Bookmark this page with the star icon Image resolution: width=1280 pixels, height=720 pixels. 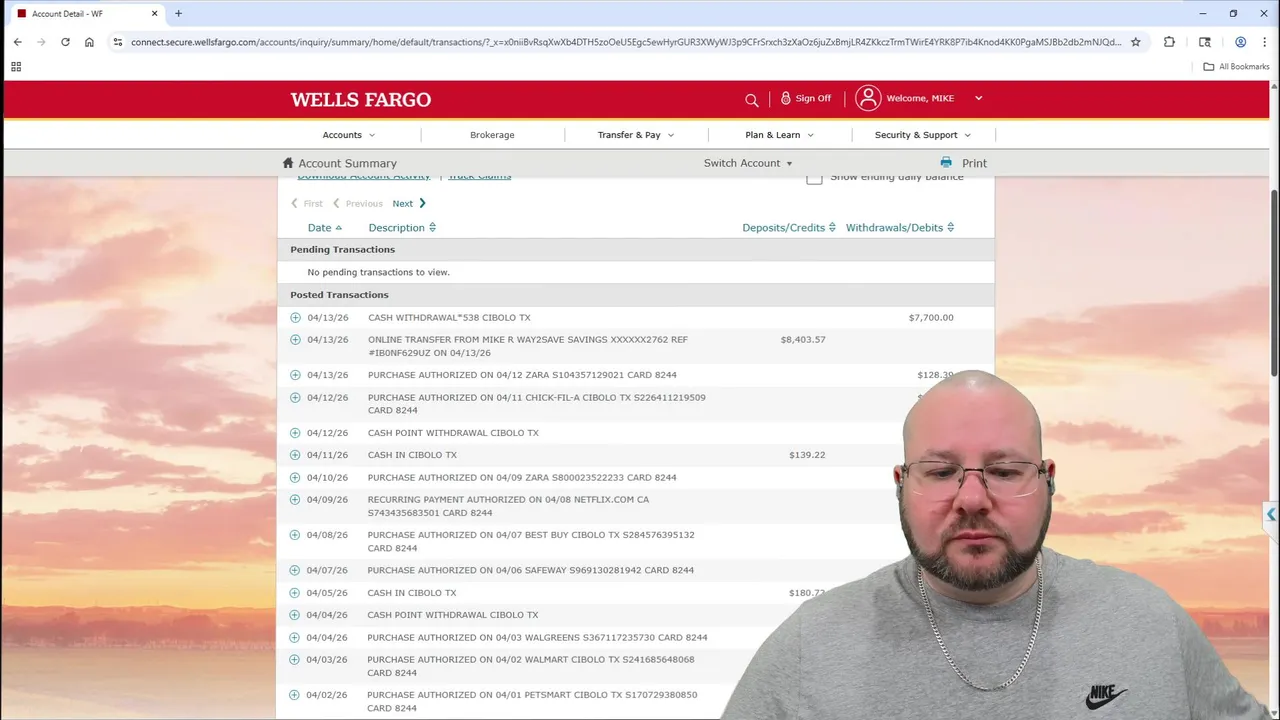coord(1135,42)
